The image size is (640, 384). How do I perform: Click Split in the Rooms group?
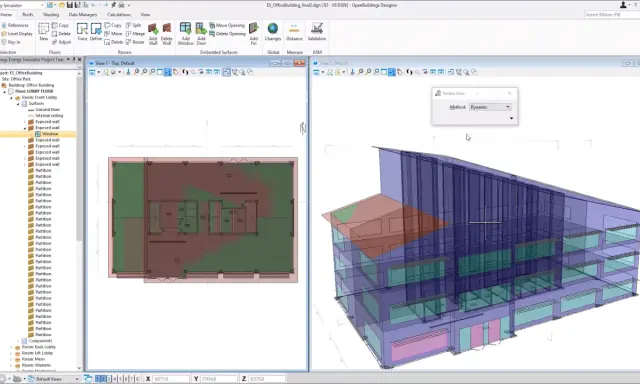[x=133, y=25]
